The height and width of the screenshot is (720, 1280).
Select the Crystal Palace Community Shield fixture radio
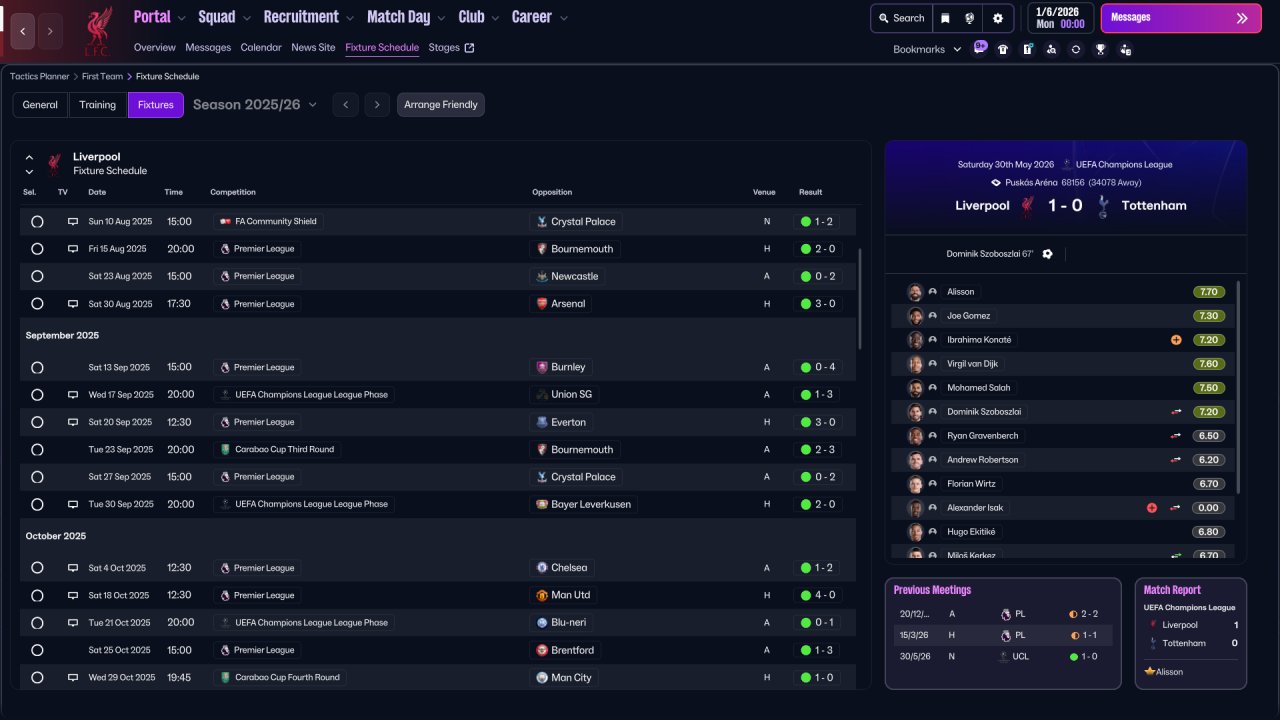(37, 222)
